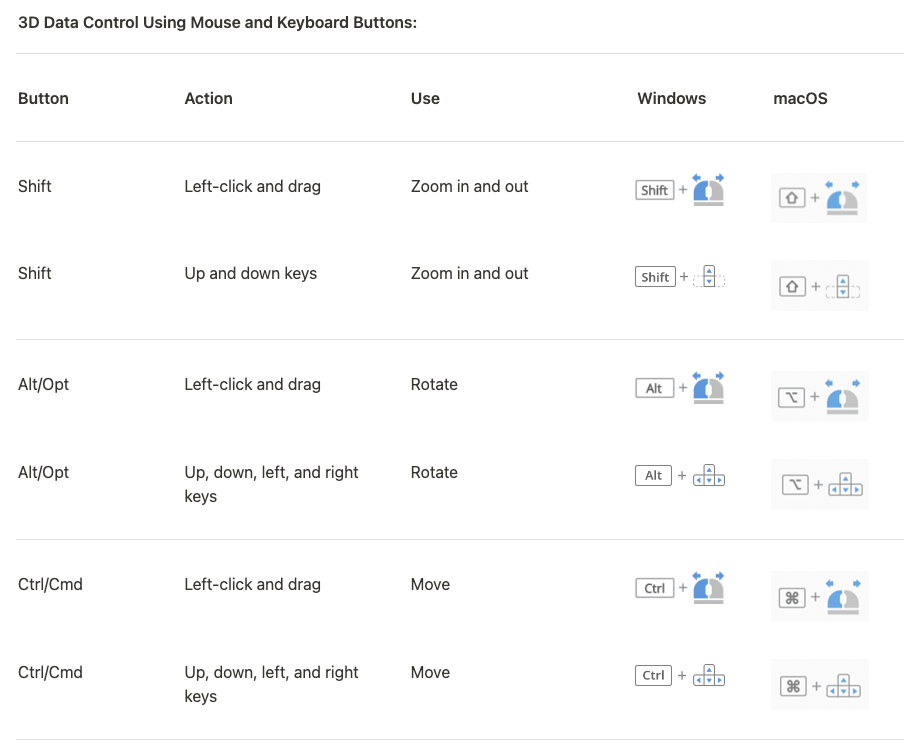Click the macOS Option plus arrow keys image
This screenshot has height=744, width=904.
(819, 484)
